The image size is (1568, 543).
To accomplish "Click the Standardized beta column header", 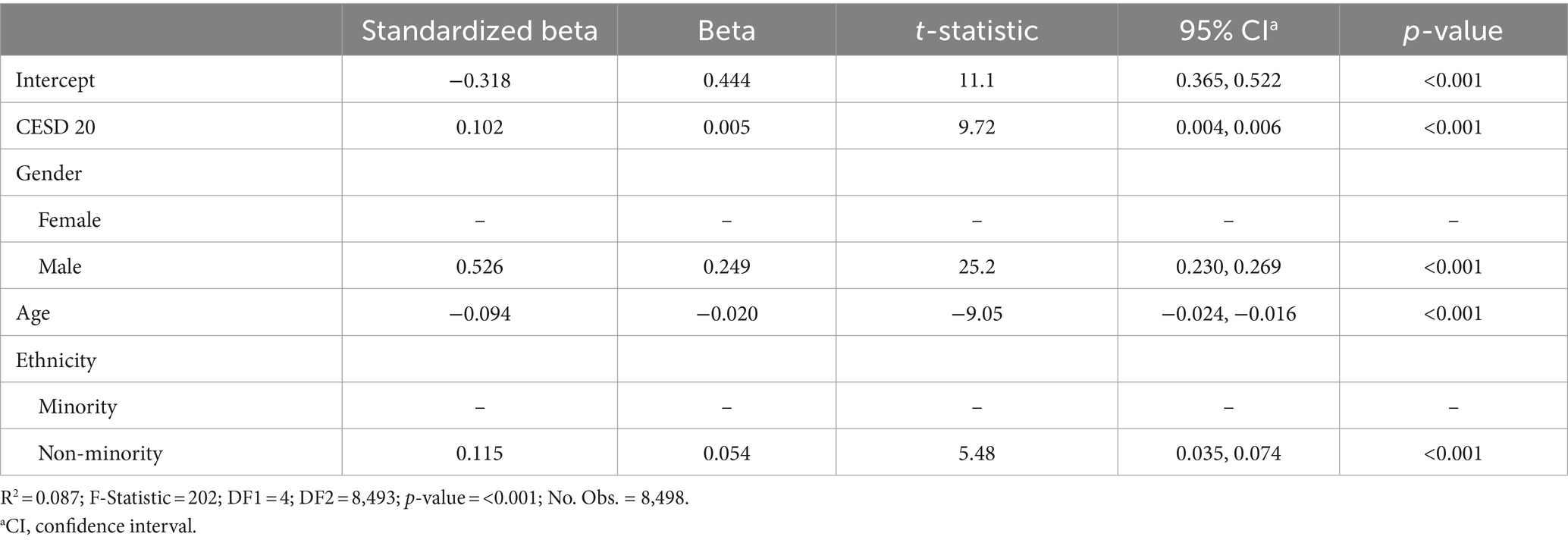I will click(479, 31).
